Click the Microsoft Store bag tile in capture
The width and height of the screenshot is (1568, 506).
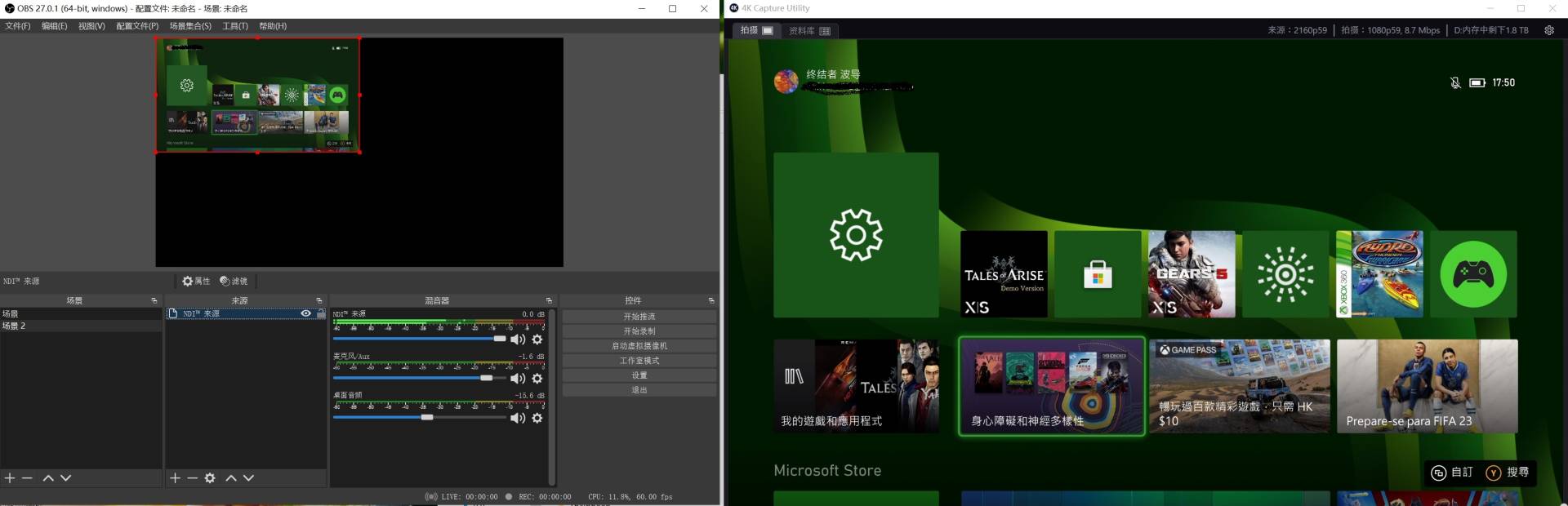coord(1098,274)
